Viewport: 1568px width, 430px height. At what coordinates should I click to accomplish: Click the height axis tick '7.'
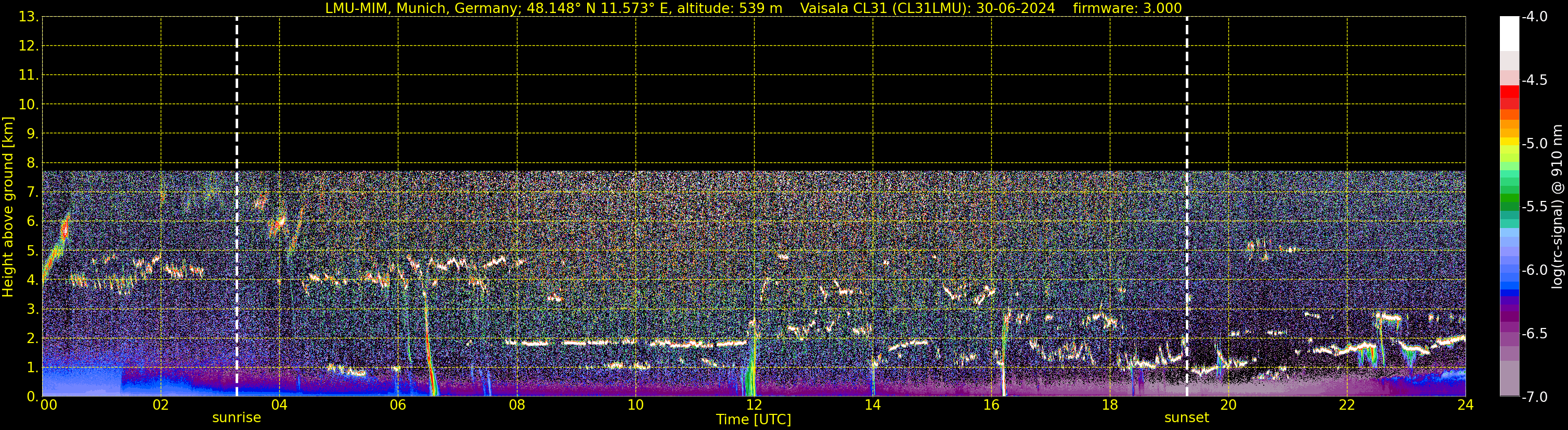coord(32,193)
